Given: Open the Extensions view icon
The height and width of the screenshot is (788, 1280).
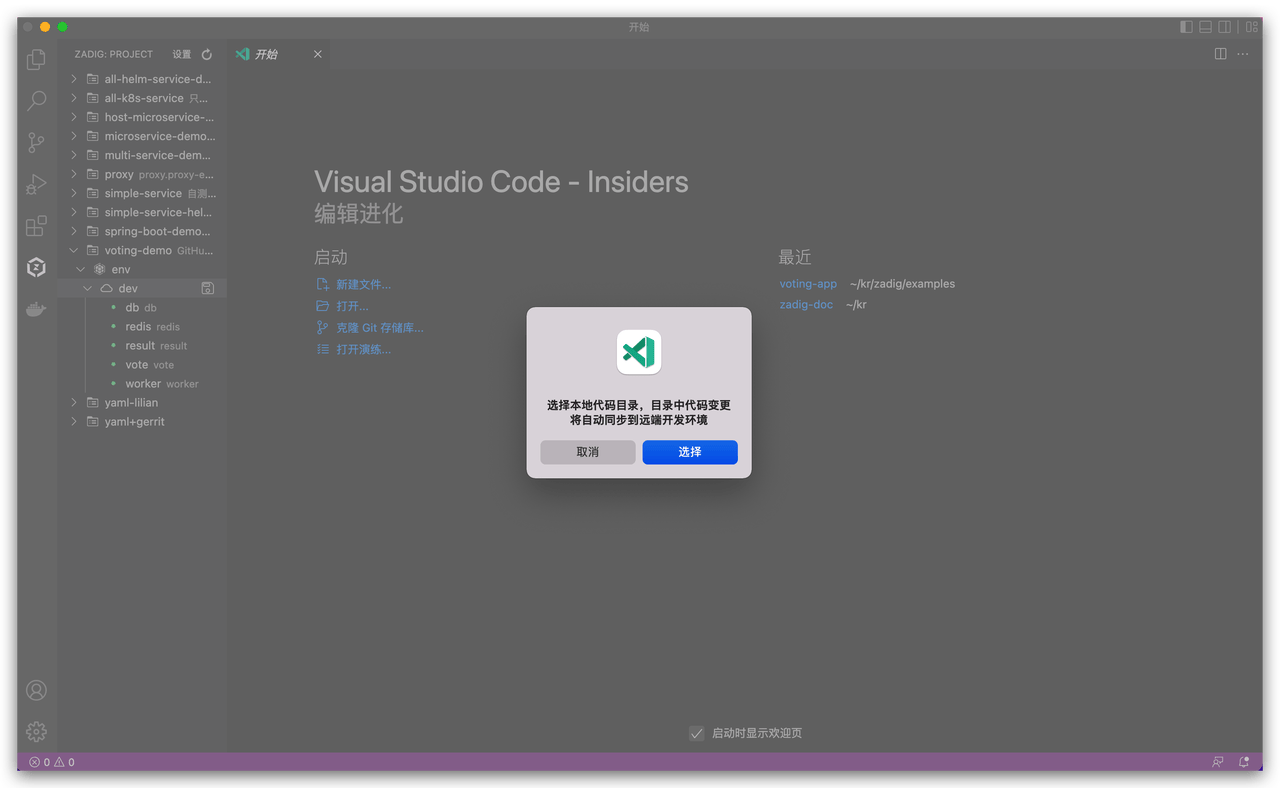Looking at the screenshot, I should point(36,226).
